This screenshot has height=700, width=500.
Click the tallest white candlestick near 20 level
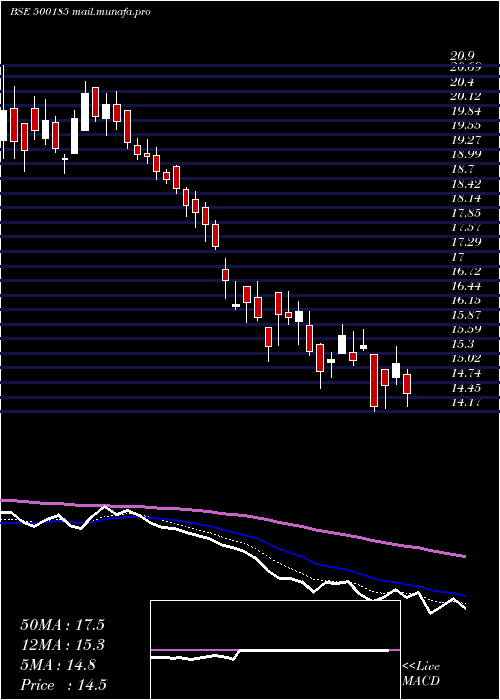point(85,112)
